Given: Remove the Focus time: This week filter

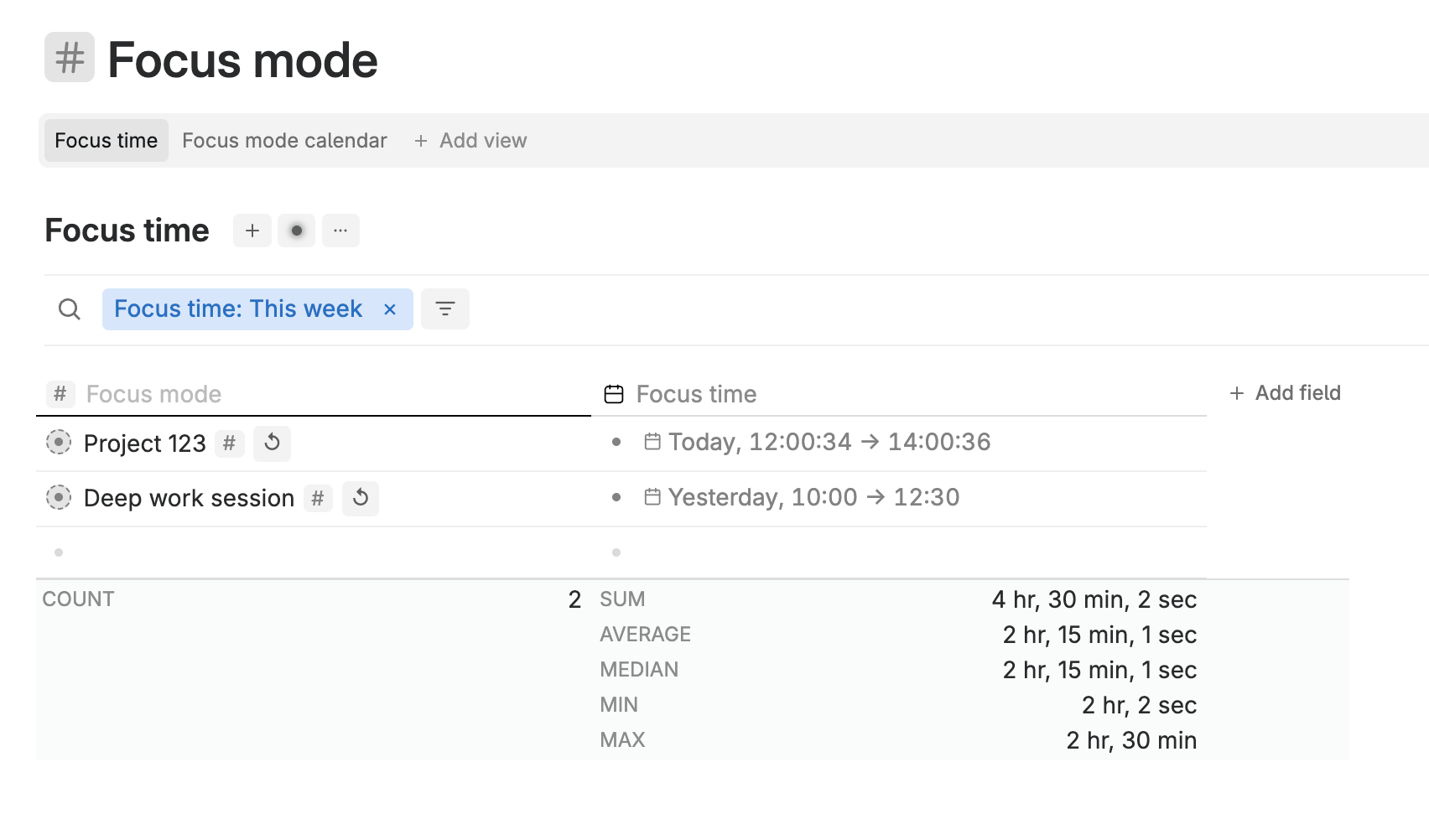Looking at the screenshot, I should (390, 309).
